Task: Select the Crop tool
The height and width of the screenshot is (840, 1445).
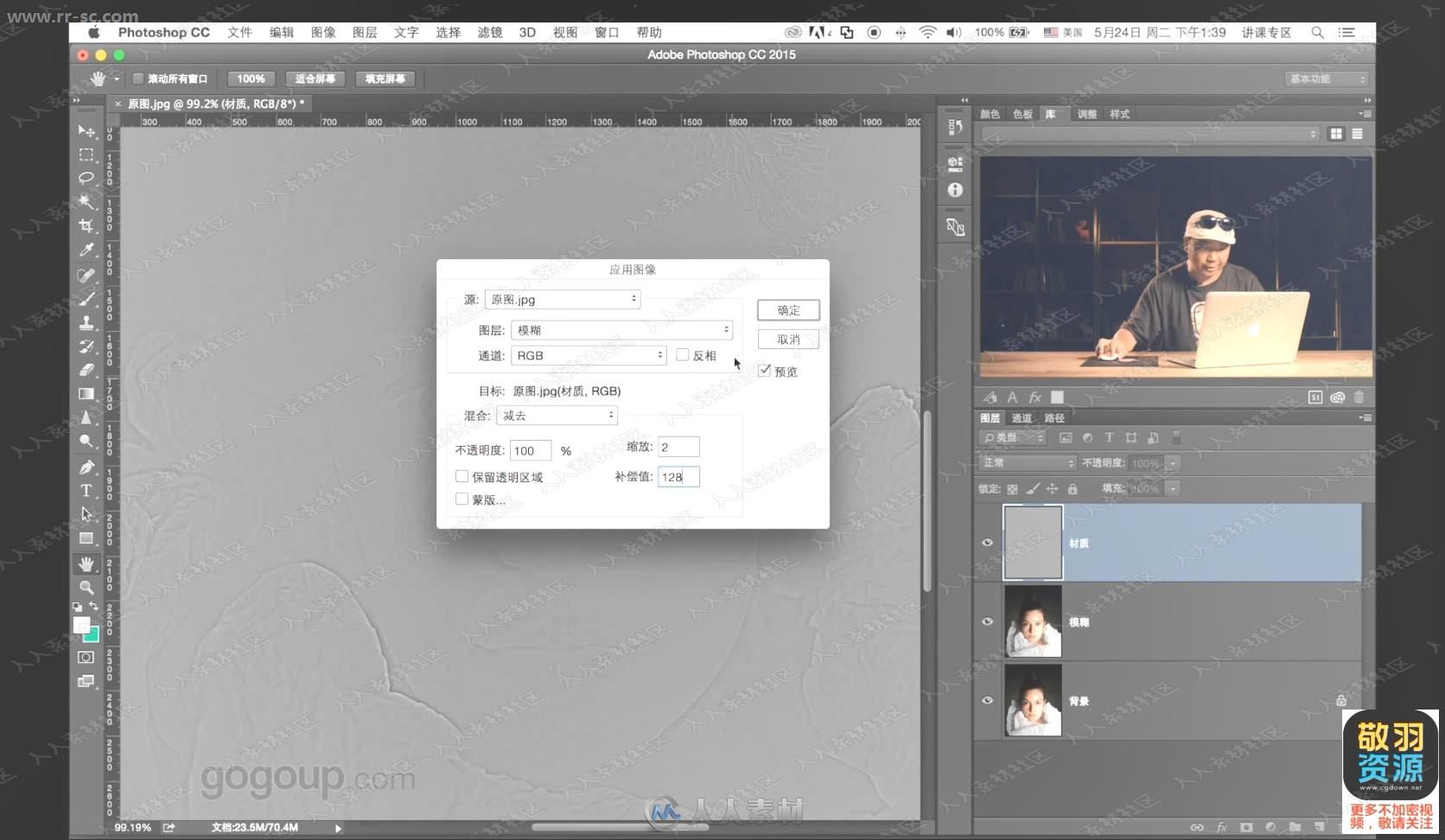Action: [86, 226]
